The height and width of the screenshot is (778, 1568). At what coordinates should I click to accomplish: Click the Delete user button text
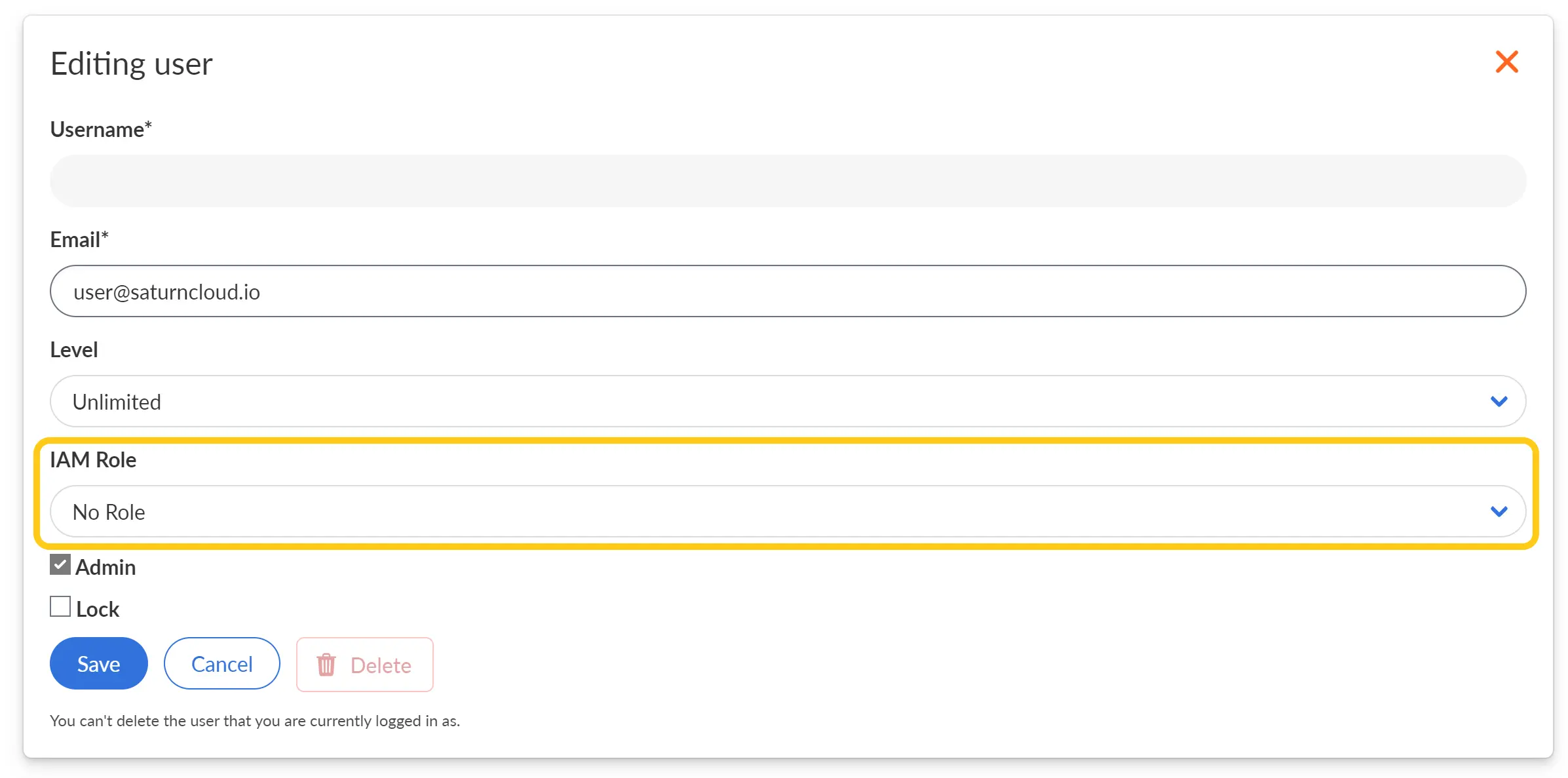coord(381,665)
